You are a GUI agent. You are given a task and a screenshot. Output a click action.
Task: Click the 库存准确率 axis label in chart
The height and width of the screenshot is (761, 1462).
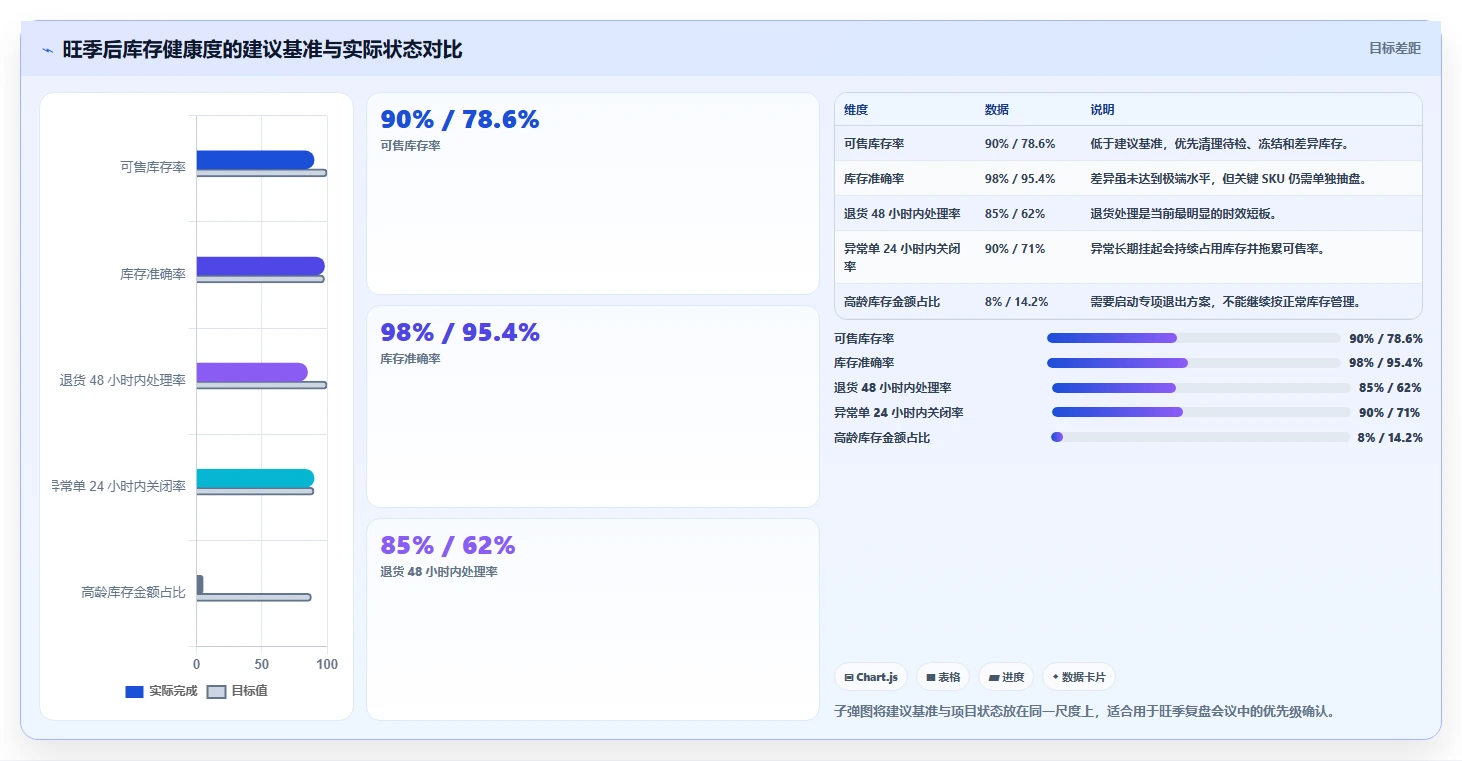[153, 273]
